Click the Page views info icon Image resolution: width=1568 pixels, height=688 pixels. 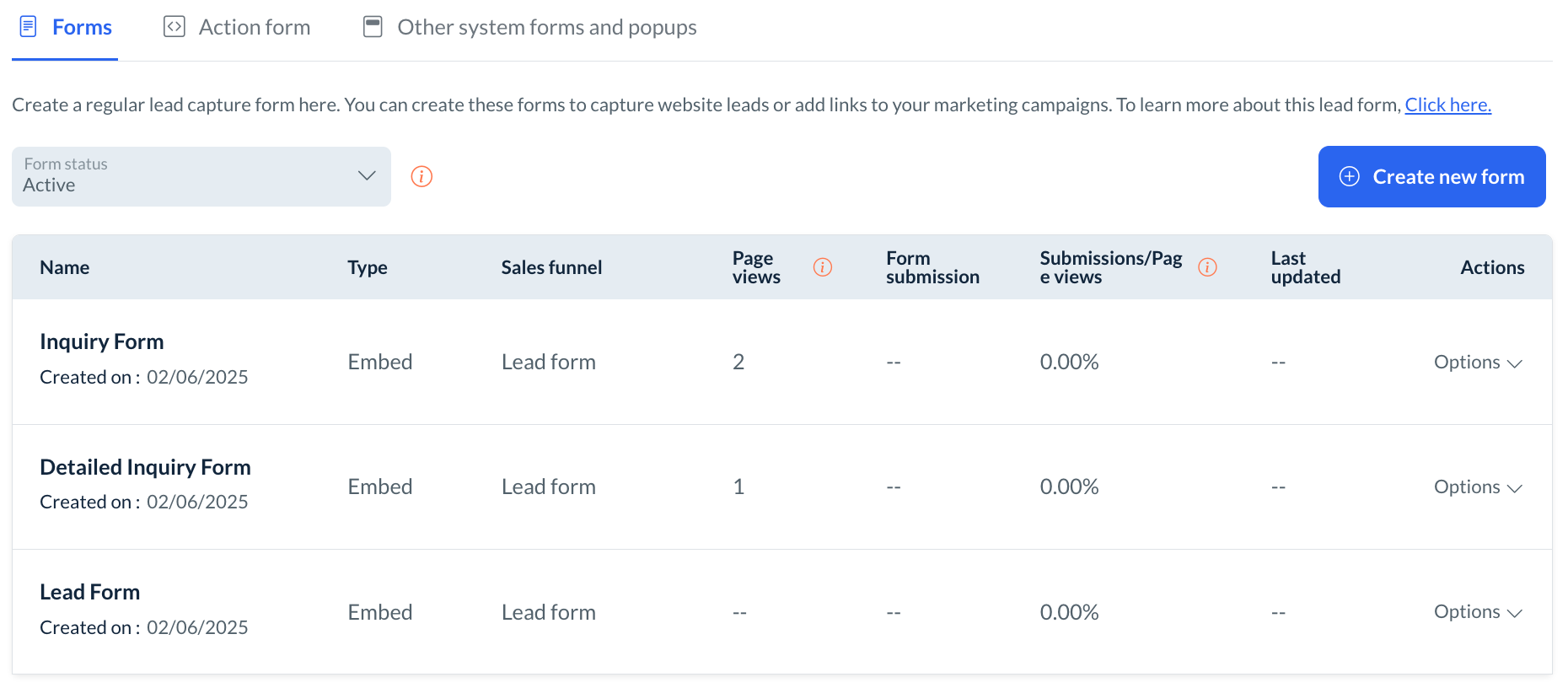click(823, 267)
